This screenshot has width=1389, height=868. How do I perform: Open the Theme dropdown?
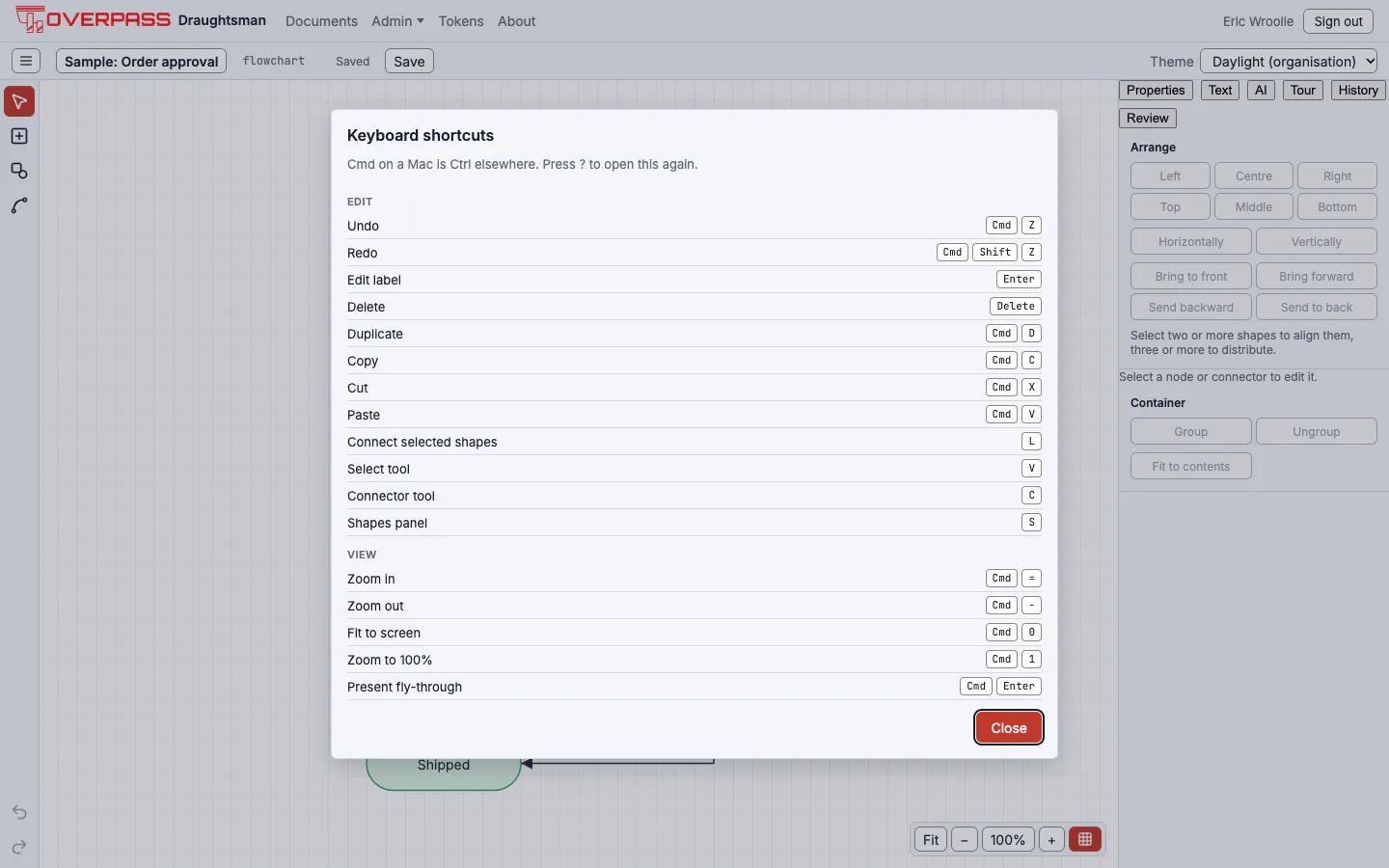coord(1289,61)
